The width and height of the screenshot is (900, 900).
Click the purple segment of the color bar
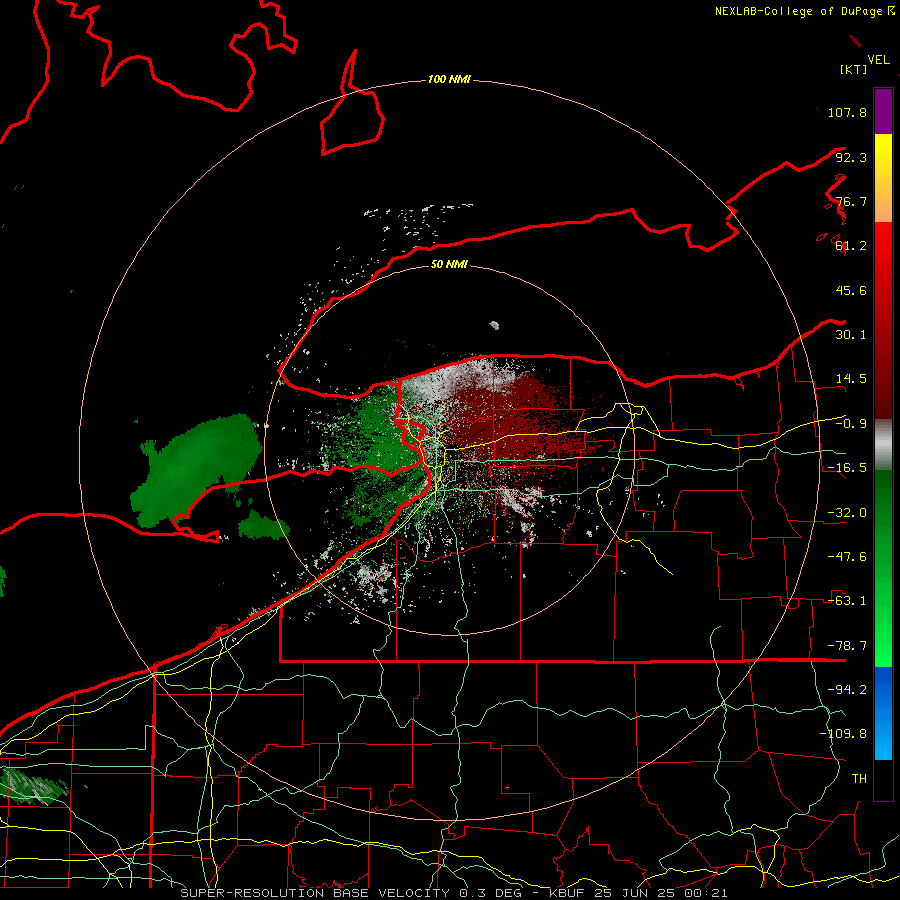(883, 111)
